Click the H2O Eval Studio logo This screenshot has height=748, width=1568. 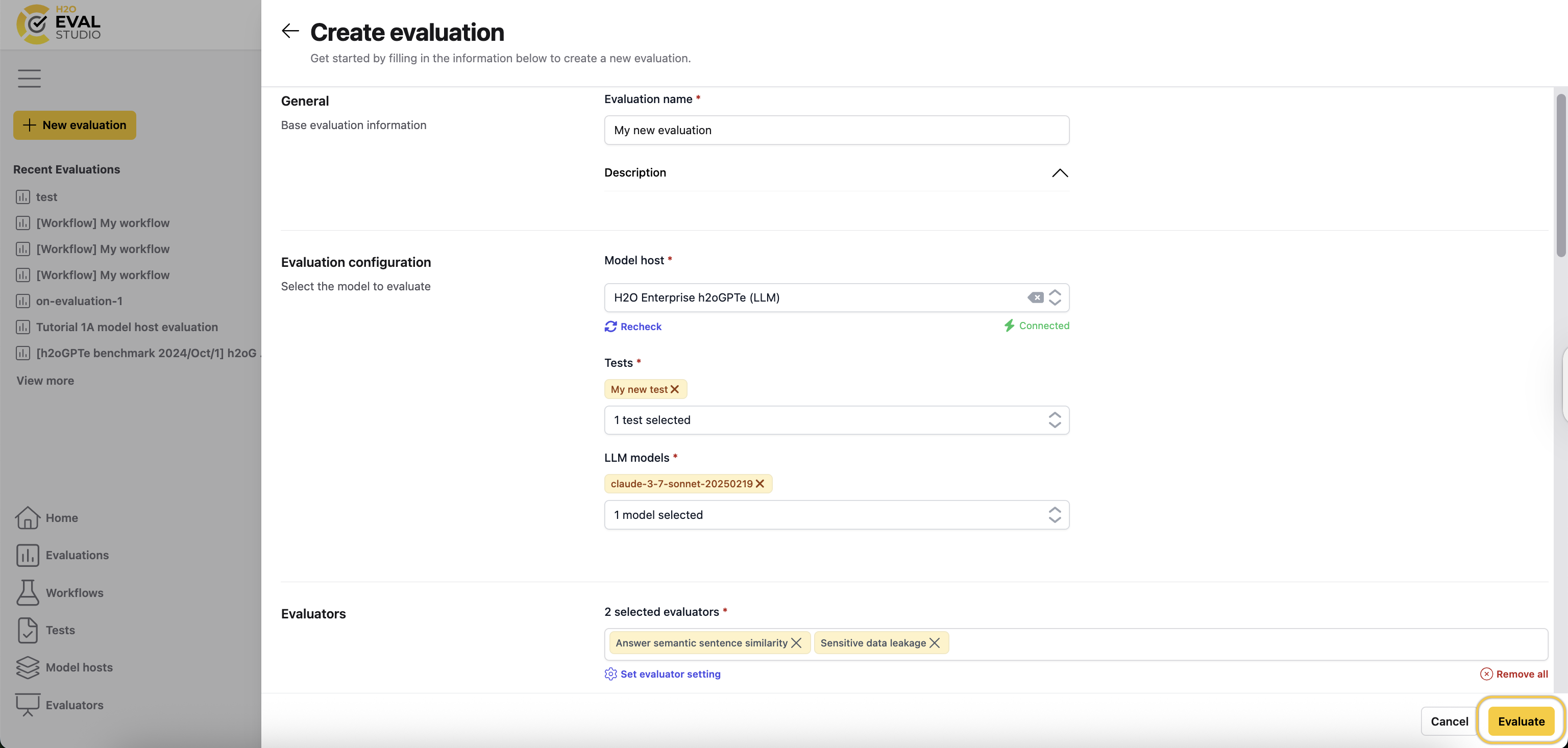point(58,24)
